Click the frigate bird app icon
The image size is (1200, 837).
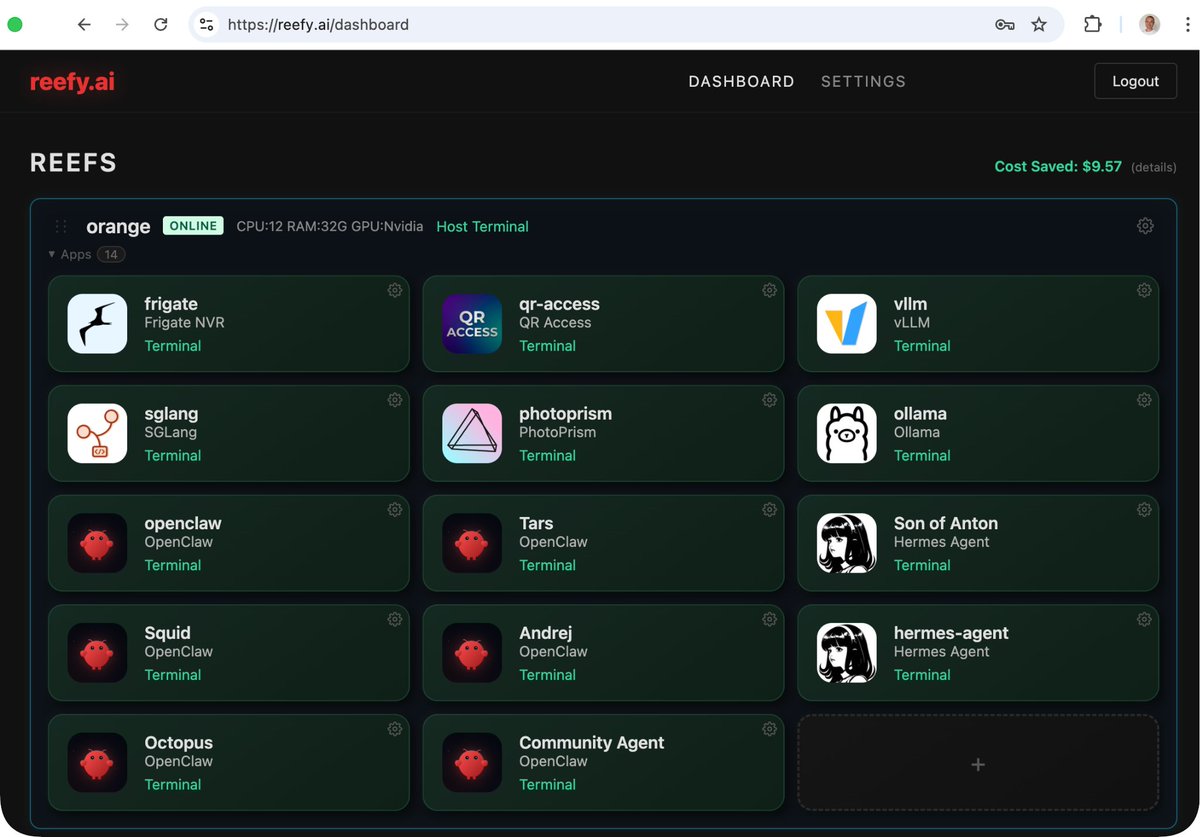click(x=97, y=324)
